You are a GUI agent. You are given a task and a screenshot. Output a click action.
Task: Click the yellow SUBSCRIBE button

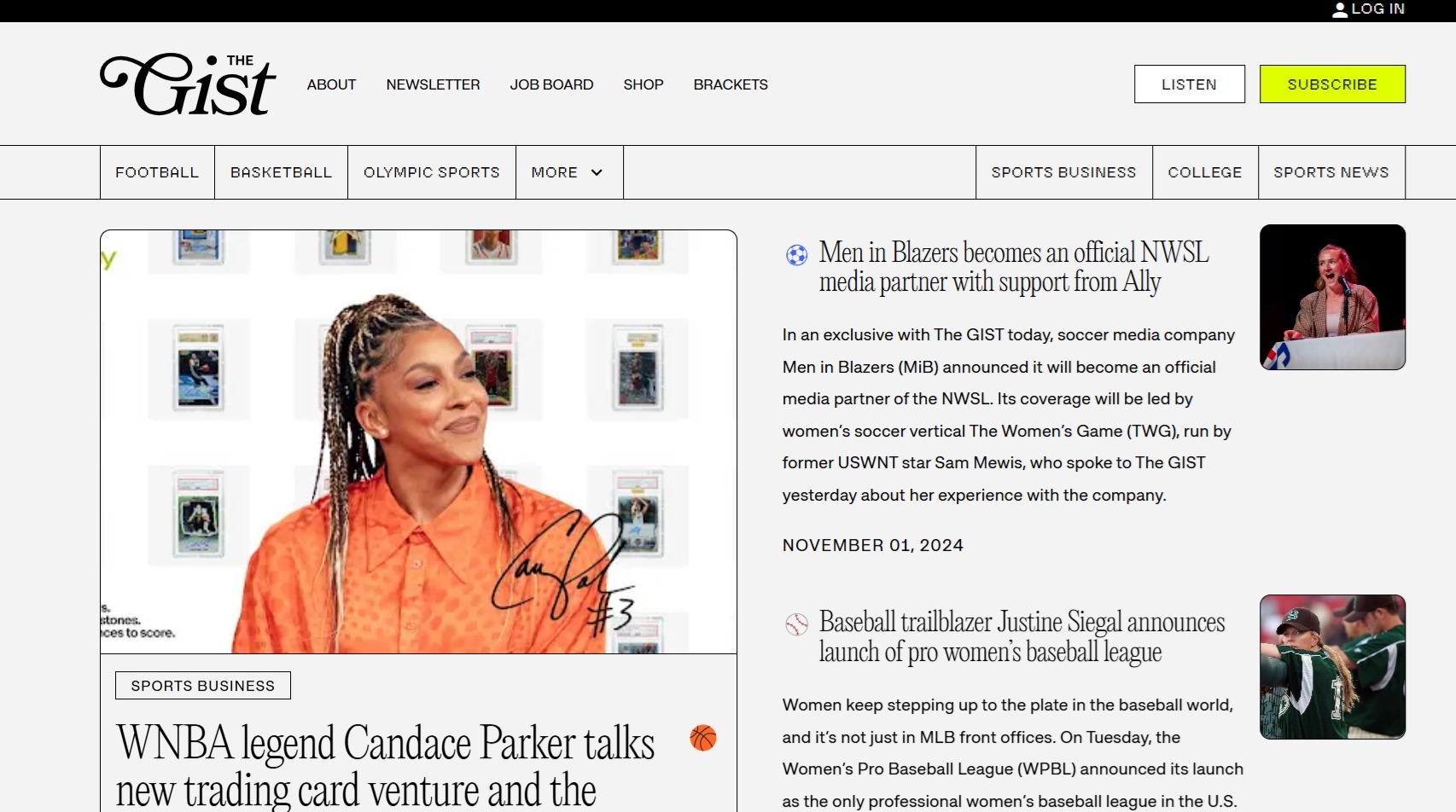(x=1332, y=84)
